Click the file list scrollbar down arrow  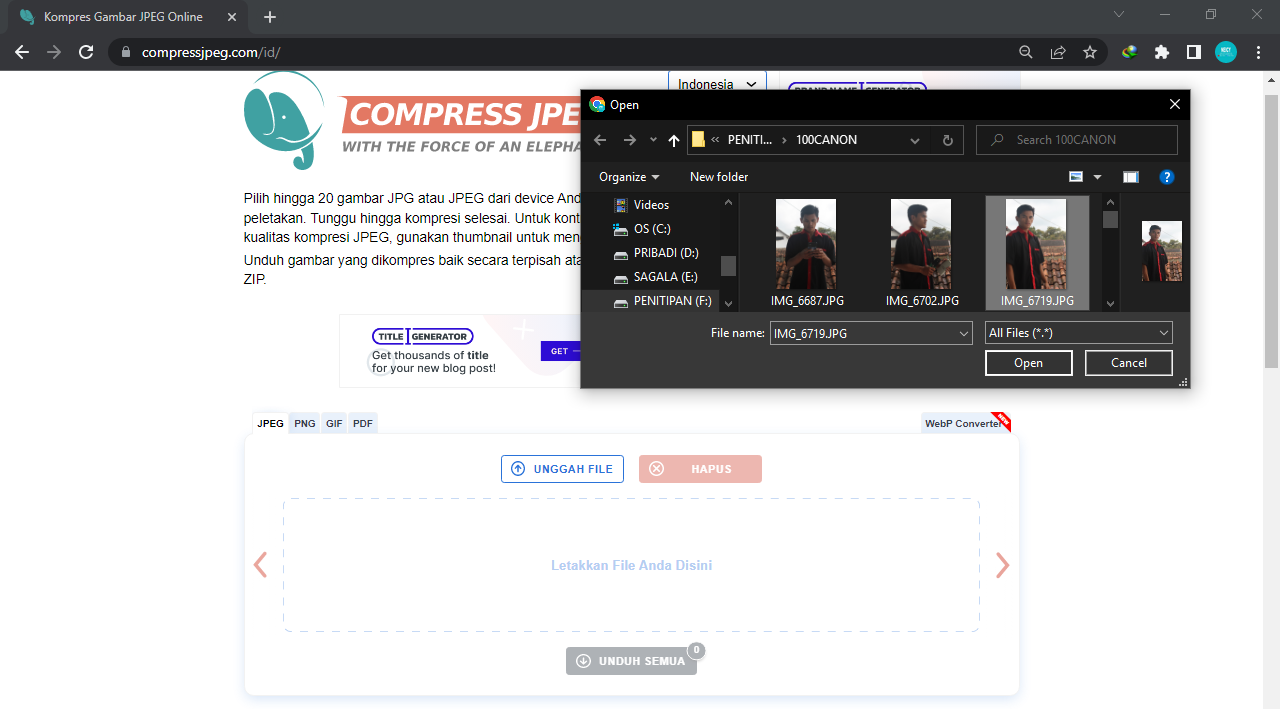pyautogui.click(x=1110, y=303)
